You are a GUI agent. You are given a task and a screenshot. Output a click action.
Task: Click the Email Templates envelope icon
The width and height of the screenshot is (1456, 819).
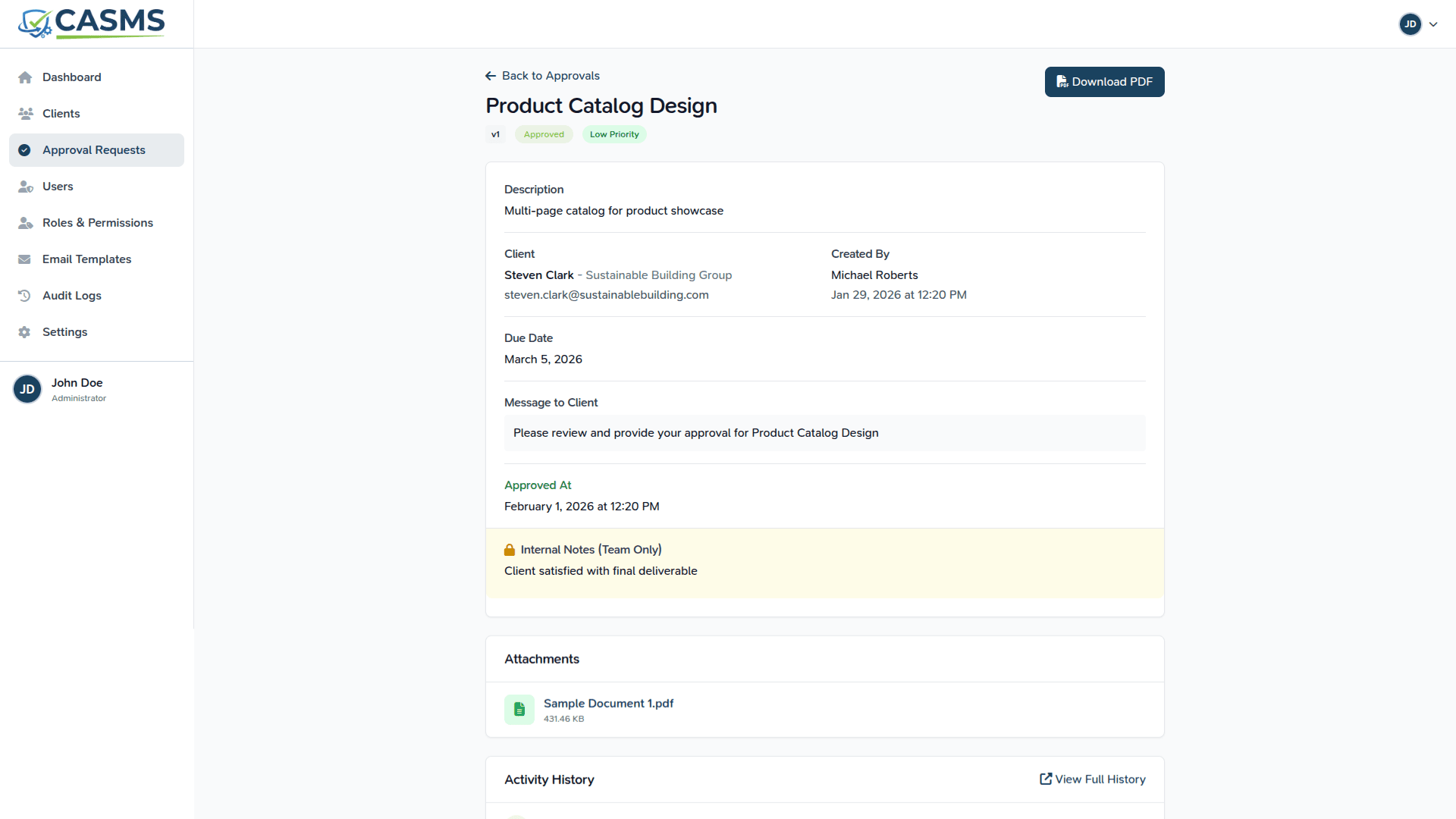[25, 259]
